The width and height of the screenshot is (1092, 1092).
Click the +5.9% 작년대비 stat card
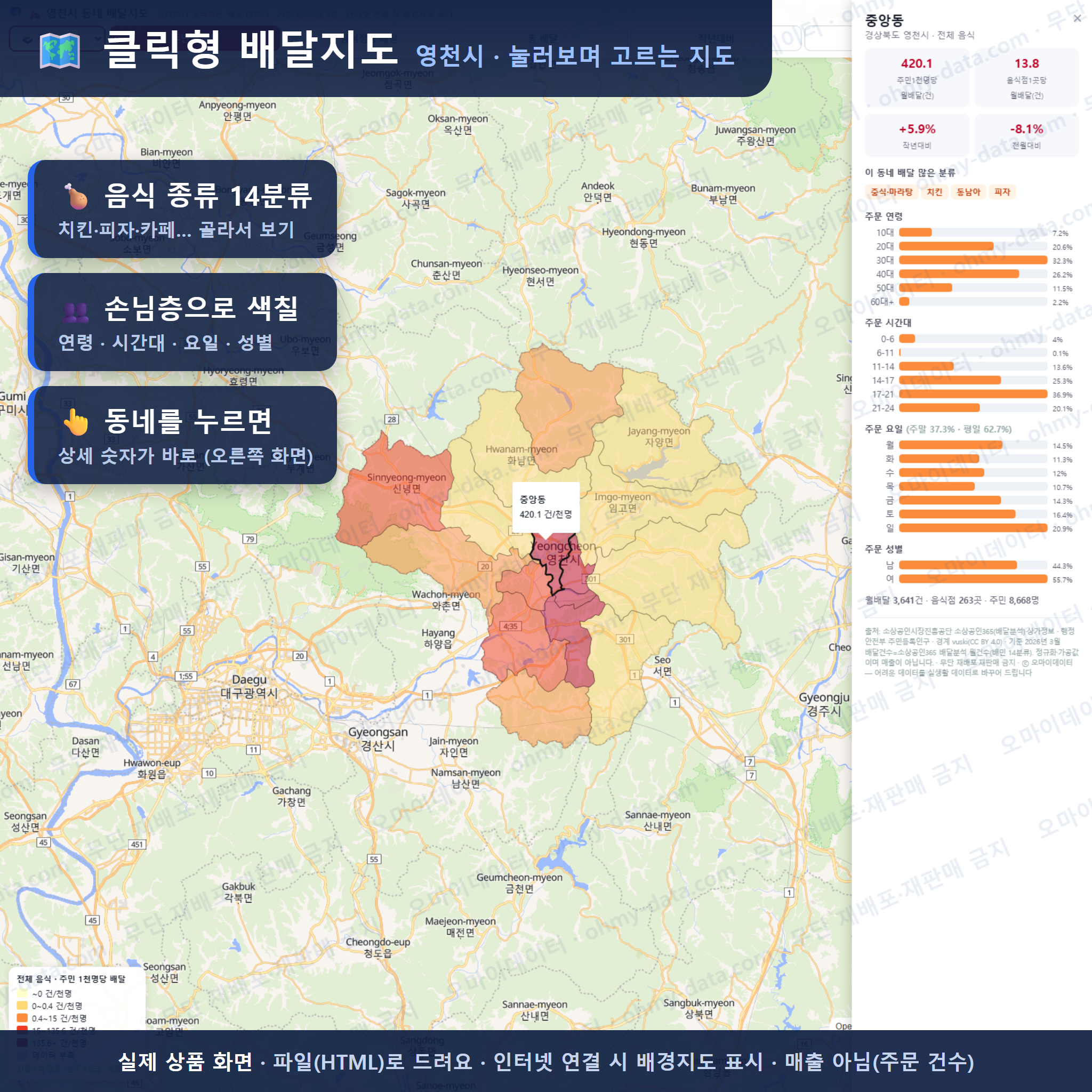[917, 135]
